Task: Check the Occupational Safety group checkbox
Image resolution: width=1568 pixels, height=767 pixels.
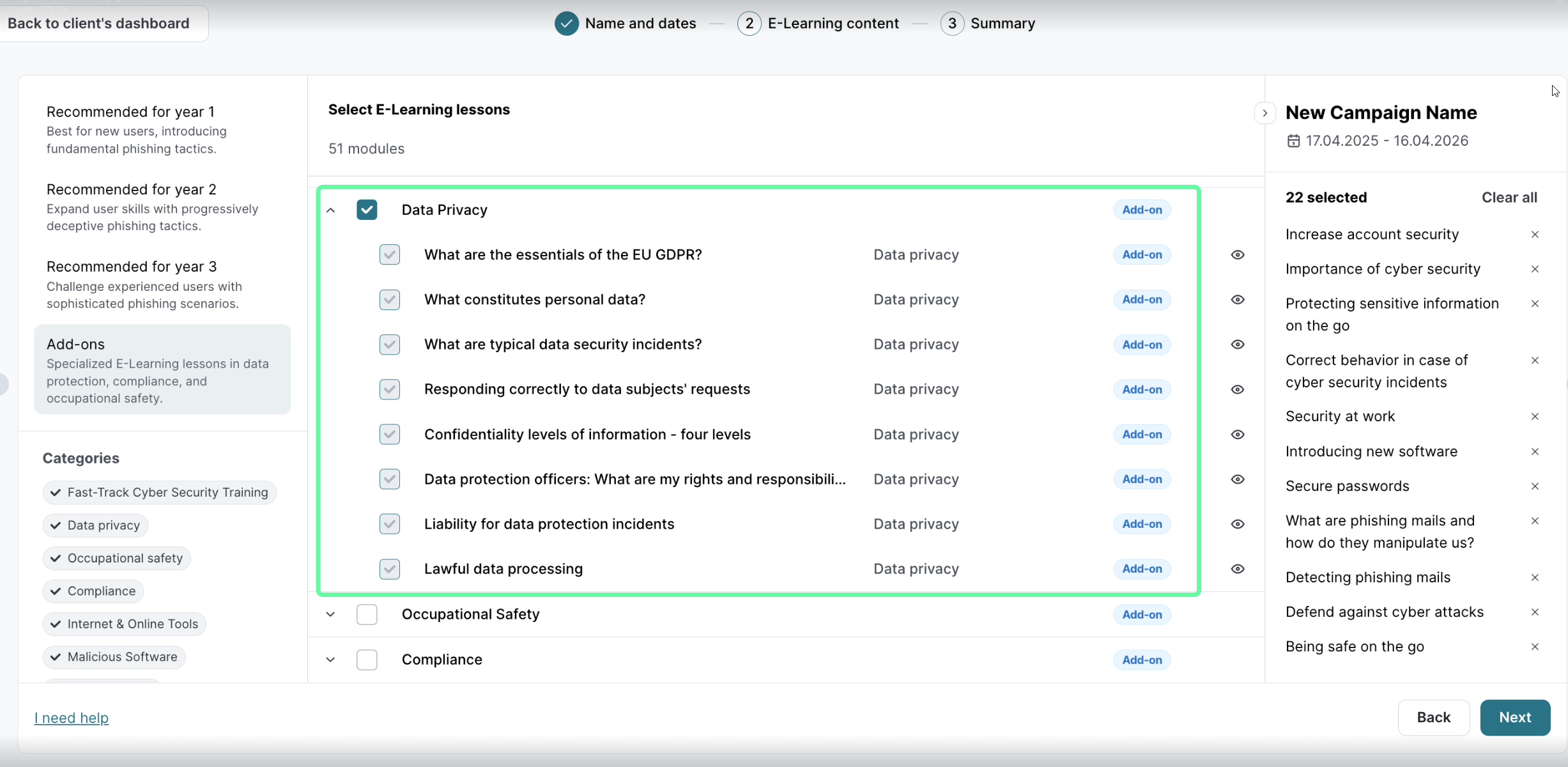Action: [367, 614]
